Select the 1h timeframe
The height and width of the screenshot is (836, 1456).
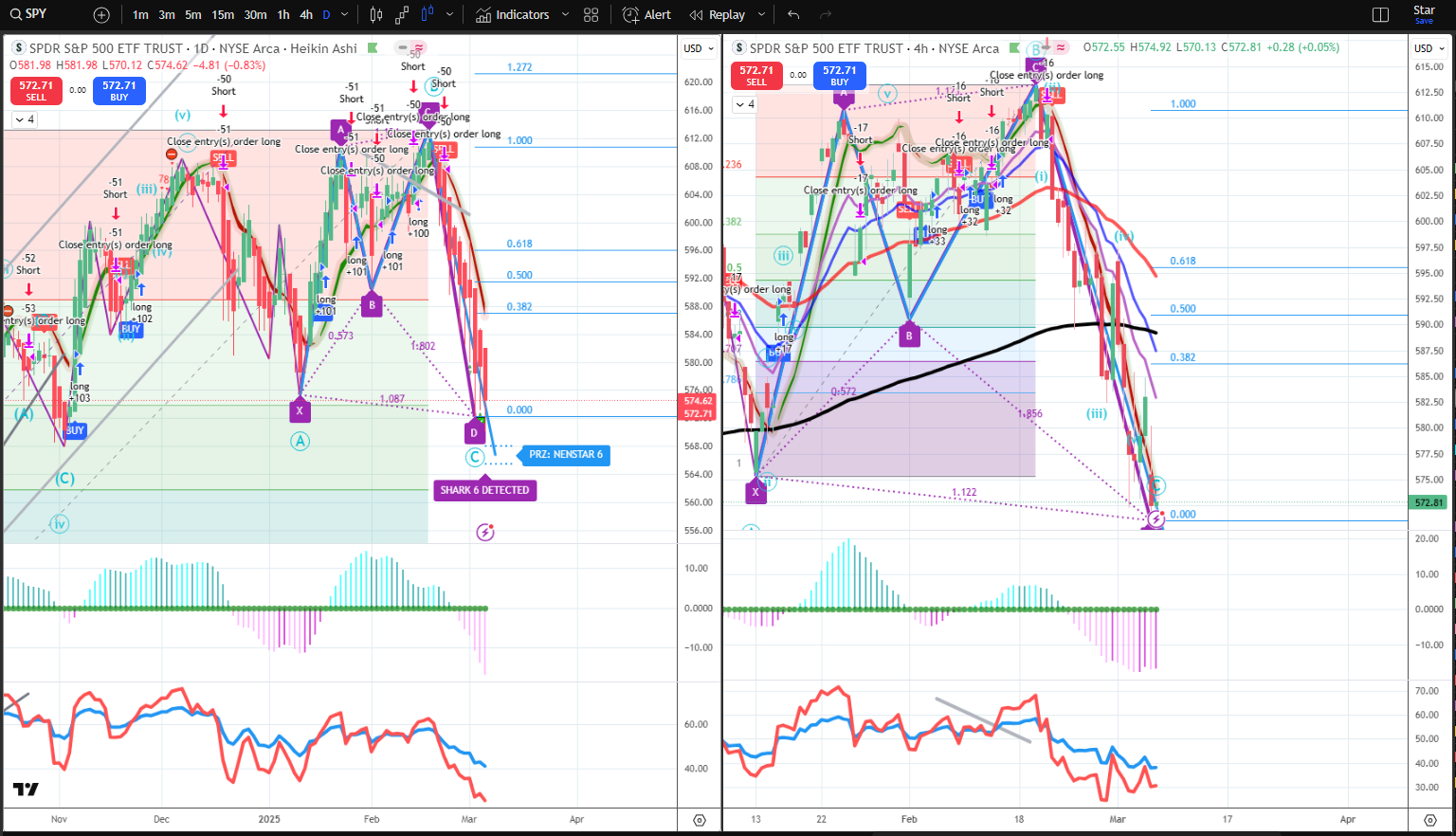283,15
